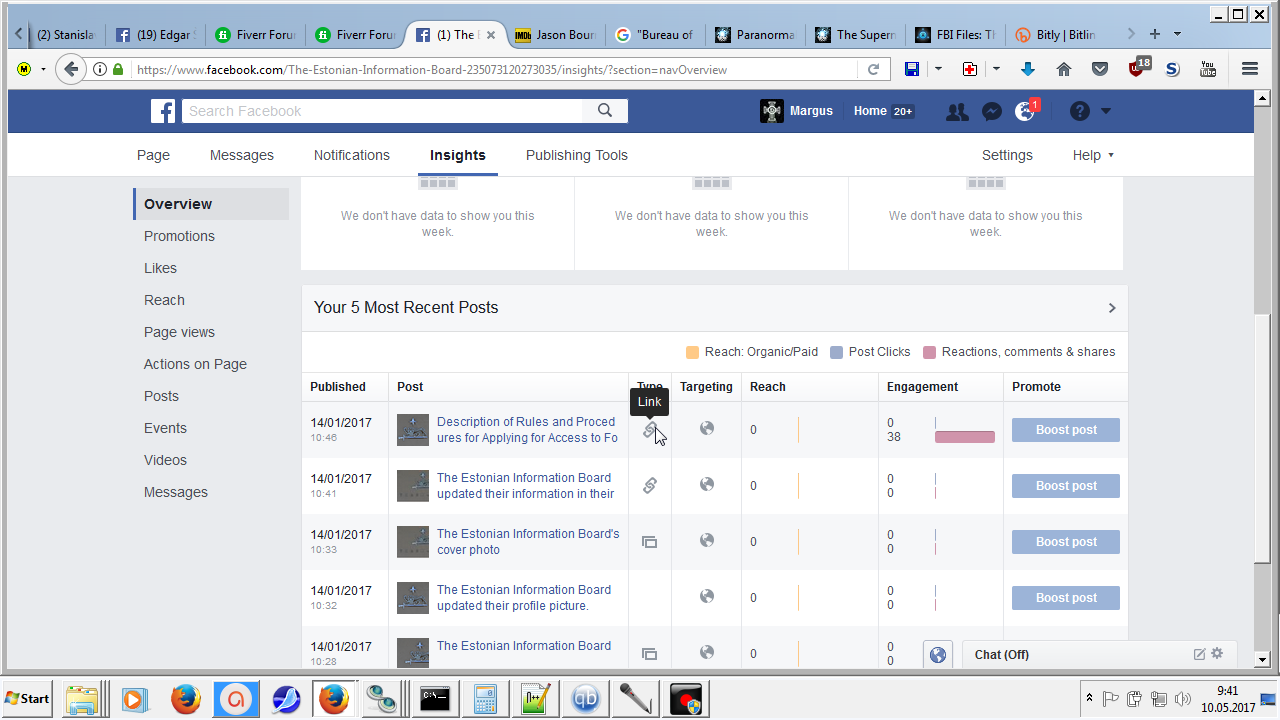The height and width of the screenshot is (720, 1280).
Task: Expand the Help dropdown menu
Action: click(x=1093, y=155)
